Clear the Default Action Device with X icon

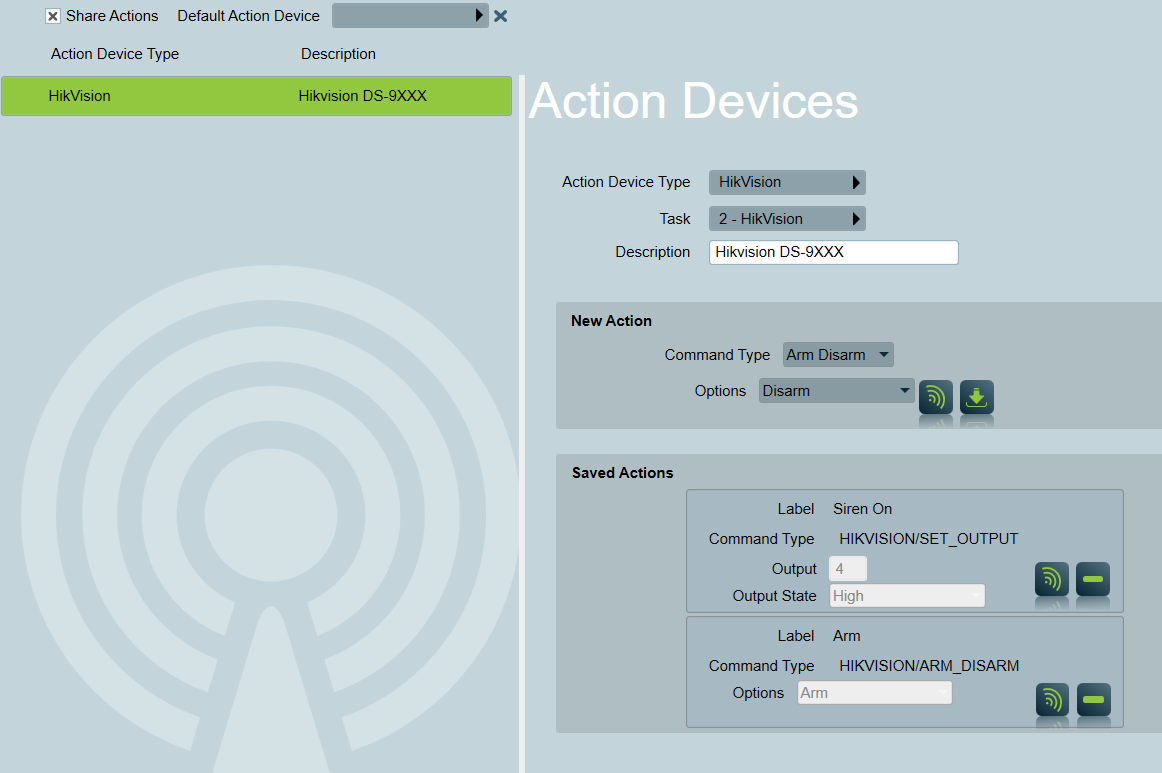pyautogui.click(x=501, y=16)
